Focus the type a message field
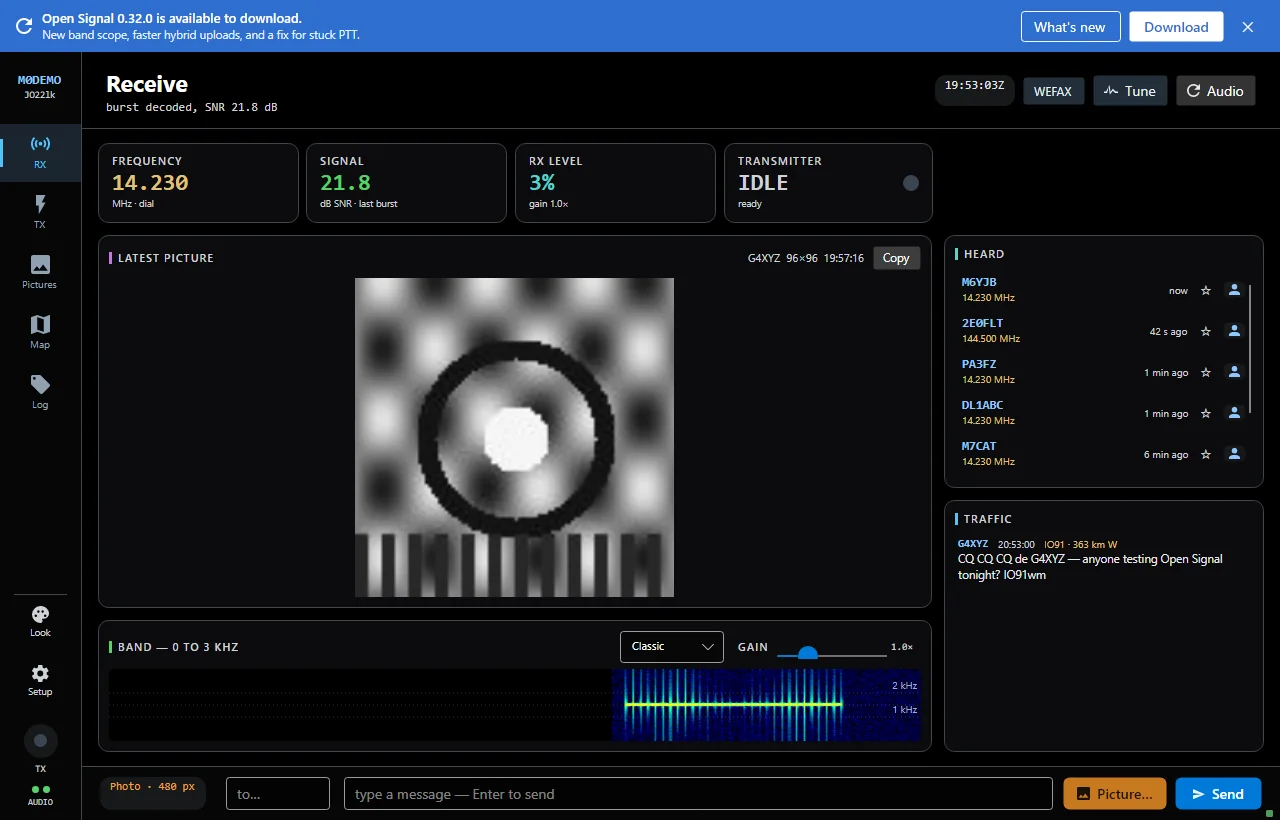The width and height of the screenshot is (1280, 820). [x=698, y=794]
